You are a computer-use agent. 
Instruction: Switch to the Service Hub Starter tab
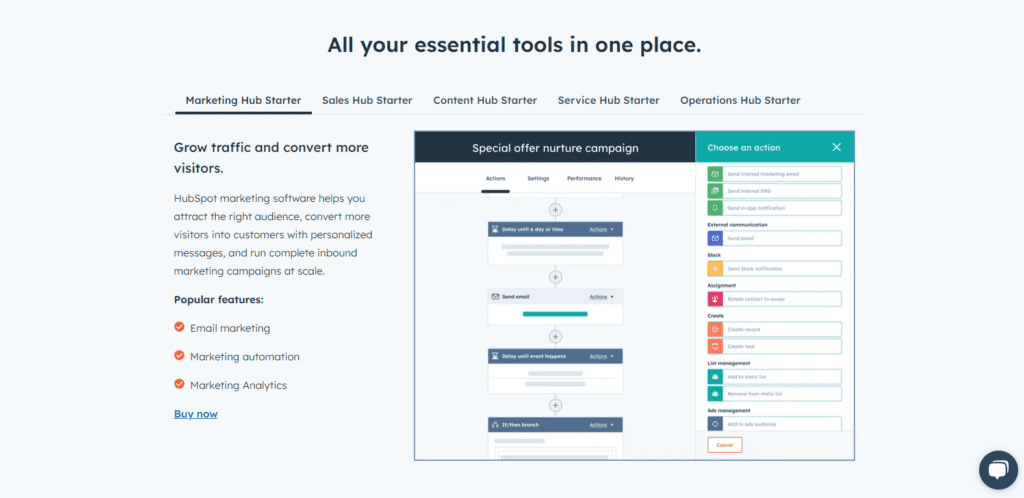tap(608, 101)
